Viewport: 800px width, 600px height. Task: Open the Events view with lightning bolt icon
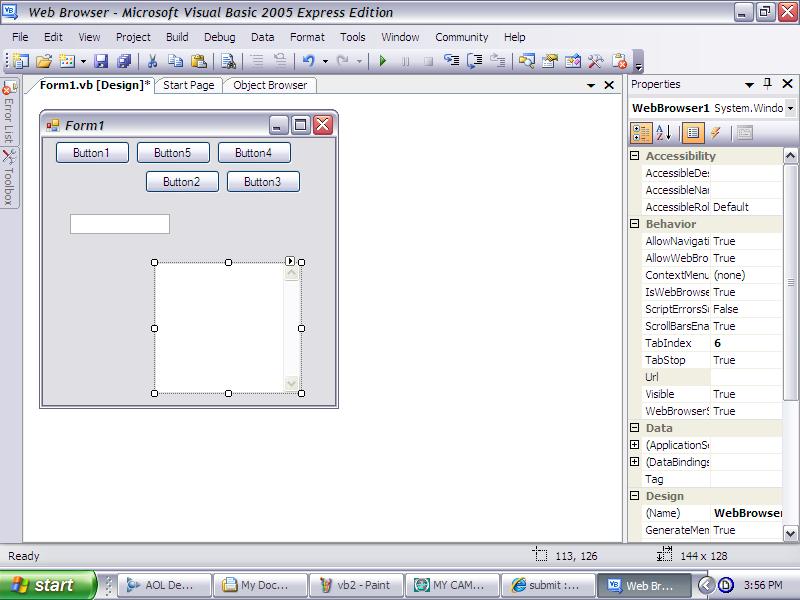tap(714, 132)
